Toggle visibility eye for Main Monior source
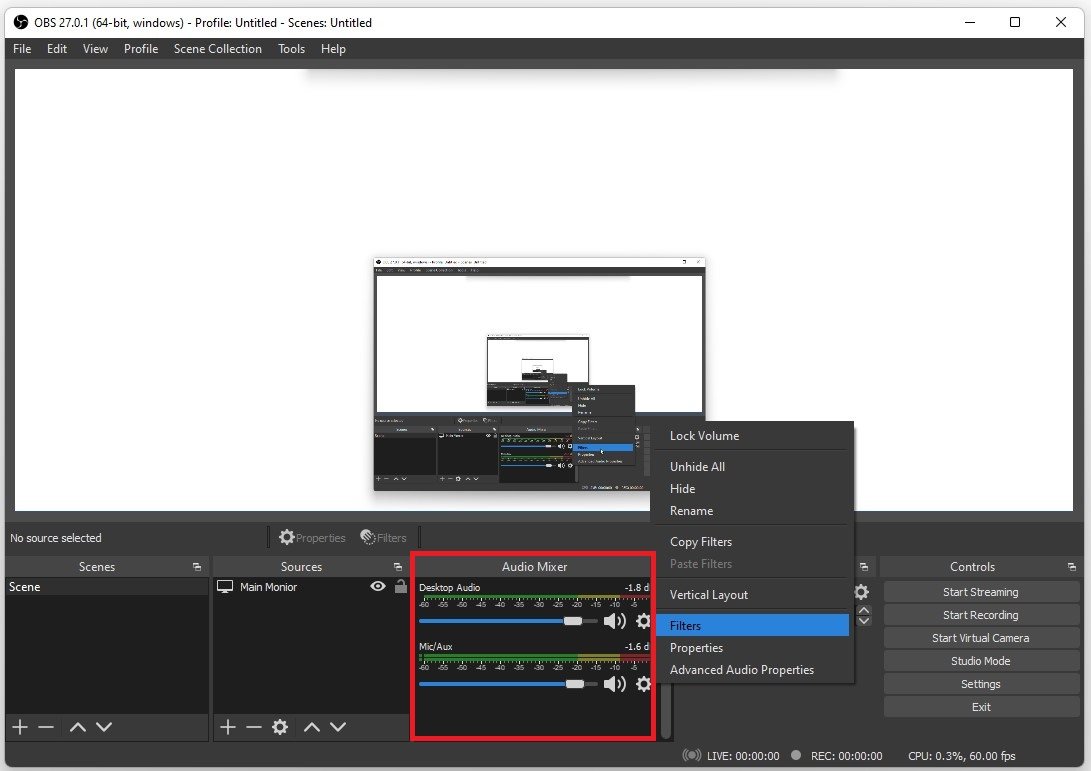 point(378,587)
